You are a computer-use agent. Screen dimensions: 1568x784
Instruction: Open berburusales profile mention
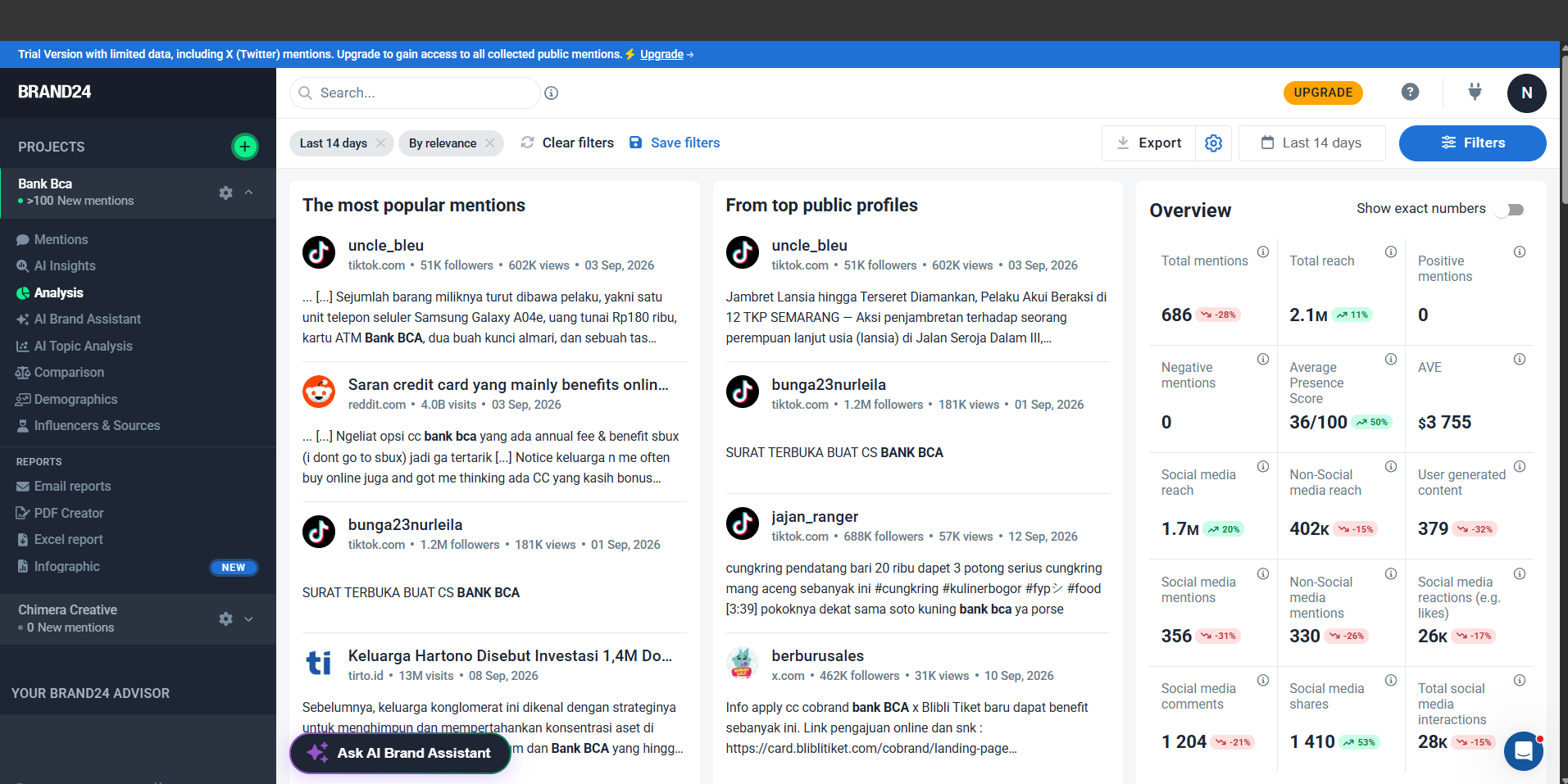point(817,655)
